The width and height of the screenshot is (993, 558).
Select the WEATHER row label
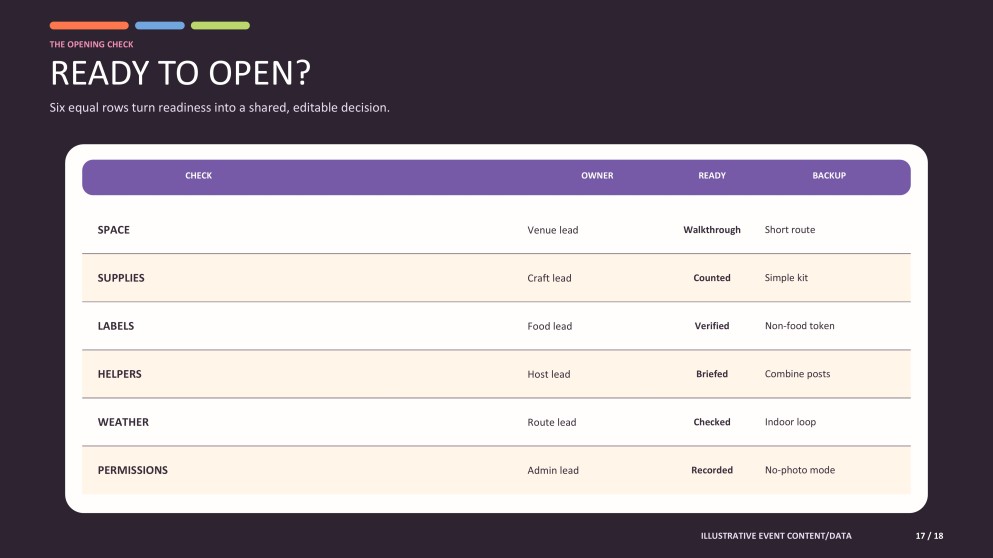coord(123,422)
